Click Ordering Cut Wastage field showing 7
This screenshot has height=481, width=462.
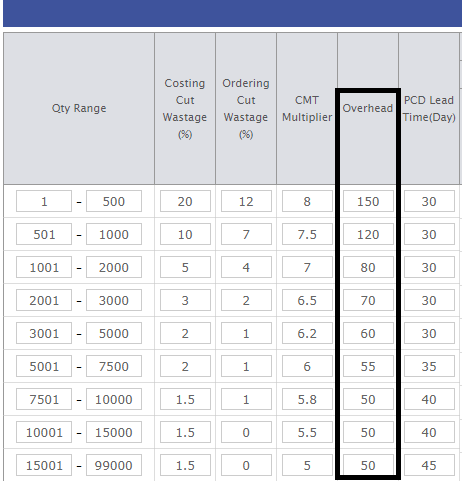(246, 234)
